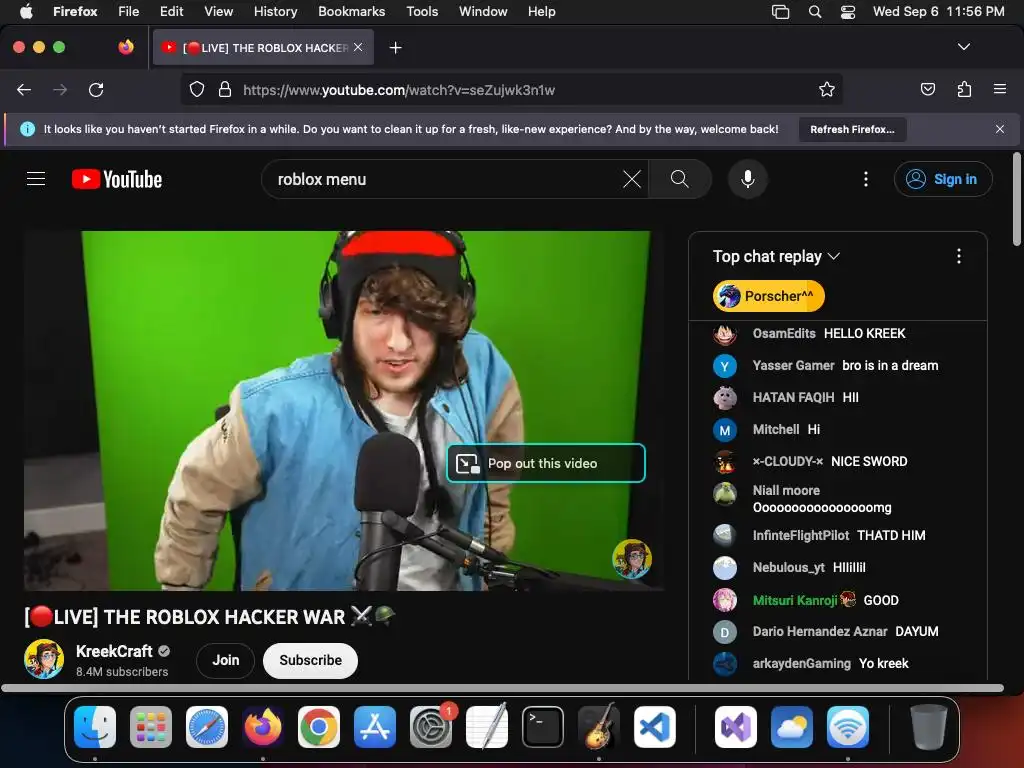Open Trash in the Dock
This screenshot has width=1024, height=768.
tap(929, 727)
